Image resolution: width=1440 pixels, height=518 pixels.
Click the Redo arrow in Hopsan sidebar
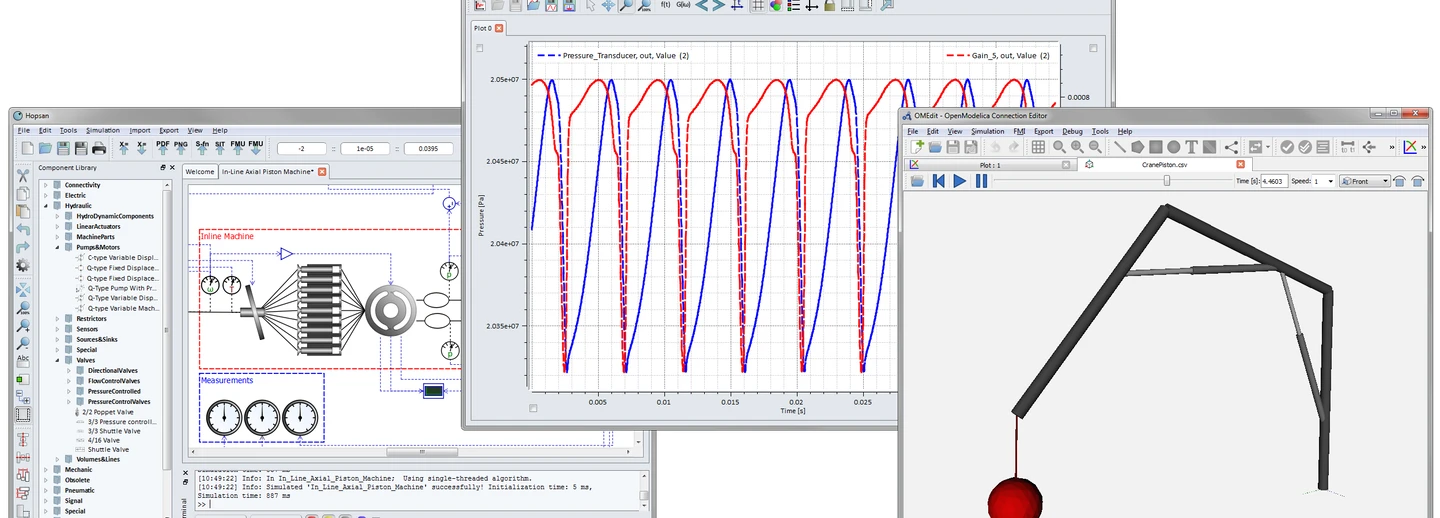point(23,247)
